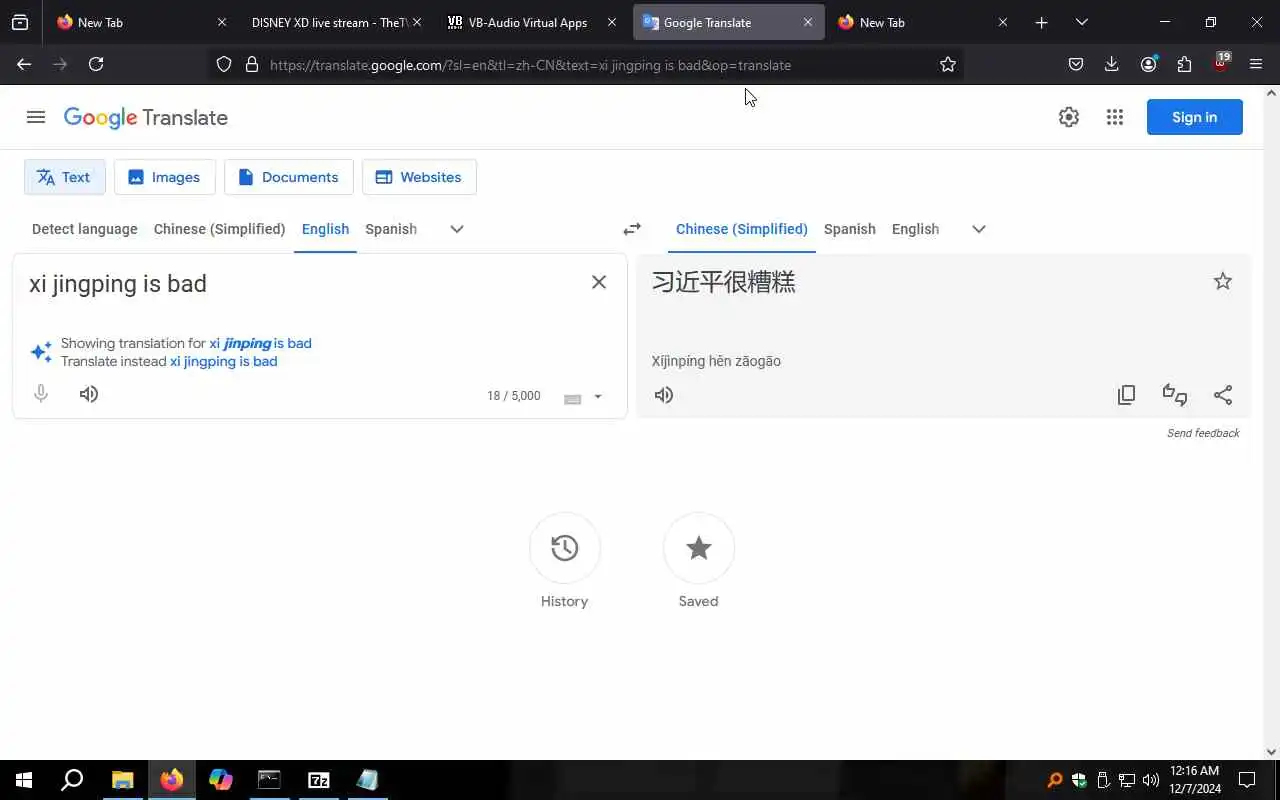Viewport: 1280px width, 800px height.
Task: Select Chinese (Simplified) as source language
Action: 220,229
